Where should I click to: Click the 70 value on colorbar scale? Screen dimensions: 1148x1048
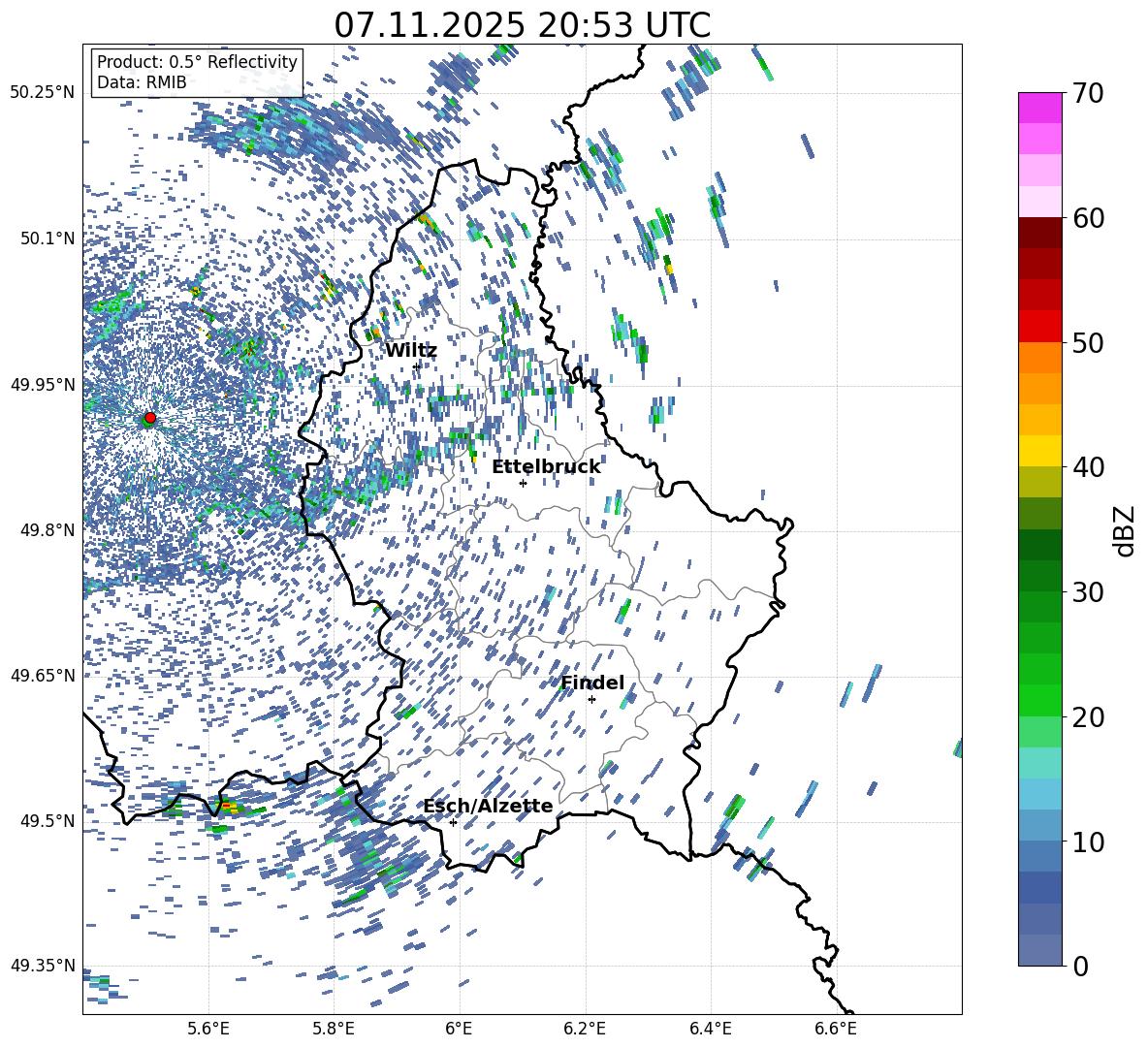(x=1089, y=93)
